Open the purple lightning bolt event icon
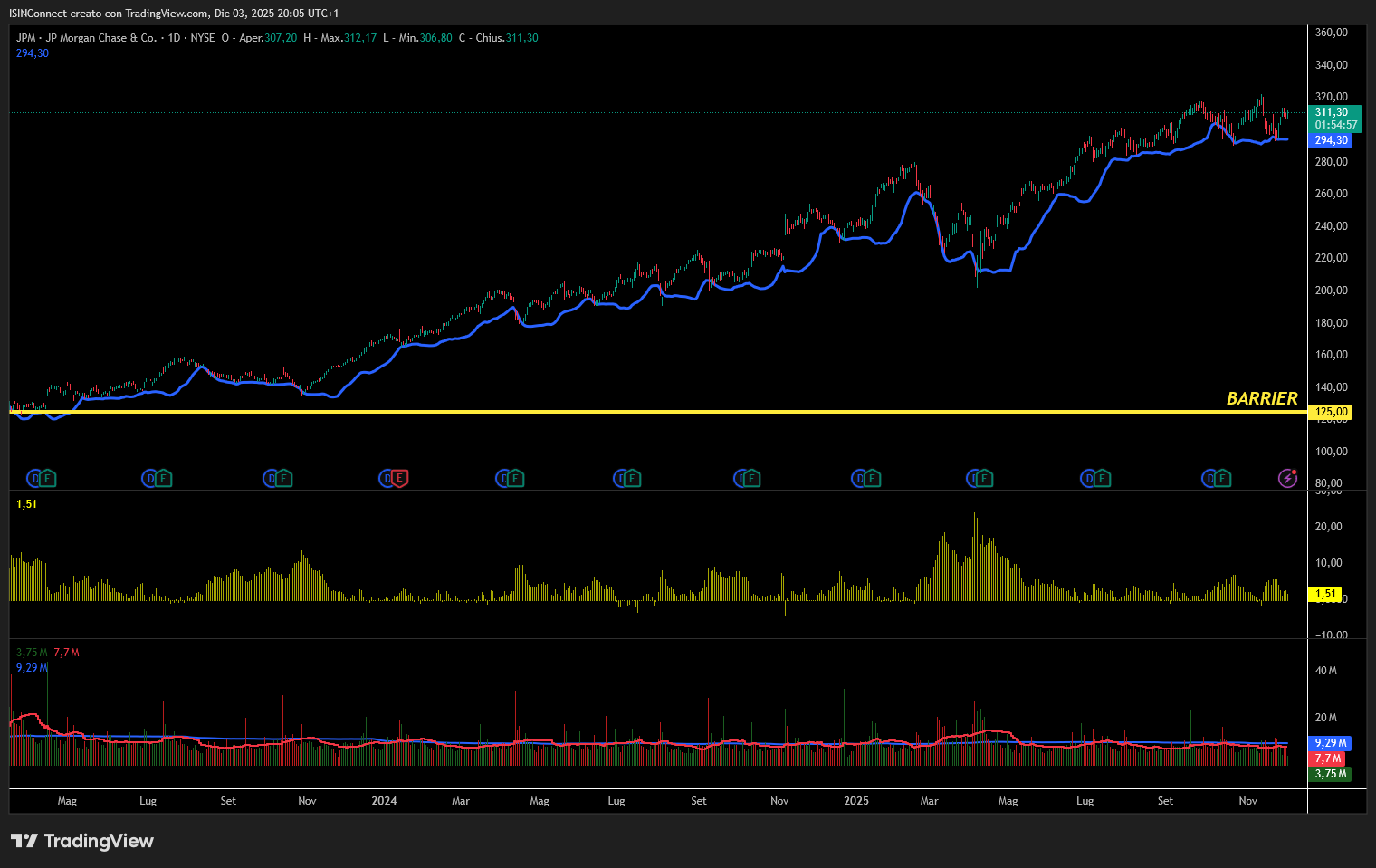Viewport: 1376px width, 868px height. (x=1287, y=478)
